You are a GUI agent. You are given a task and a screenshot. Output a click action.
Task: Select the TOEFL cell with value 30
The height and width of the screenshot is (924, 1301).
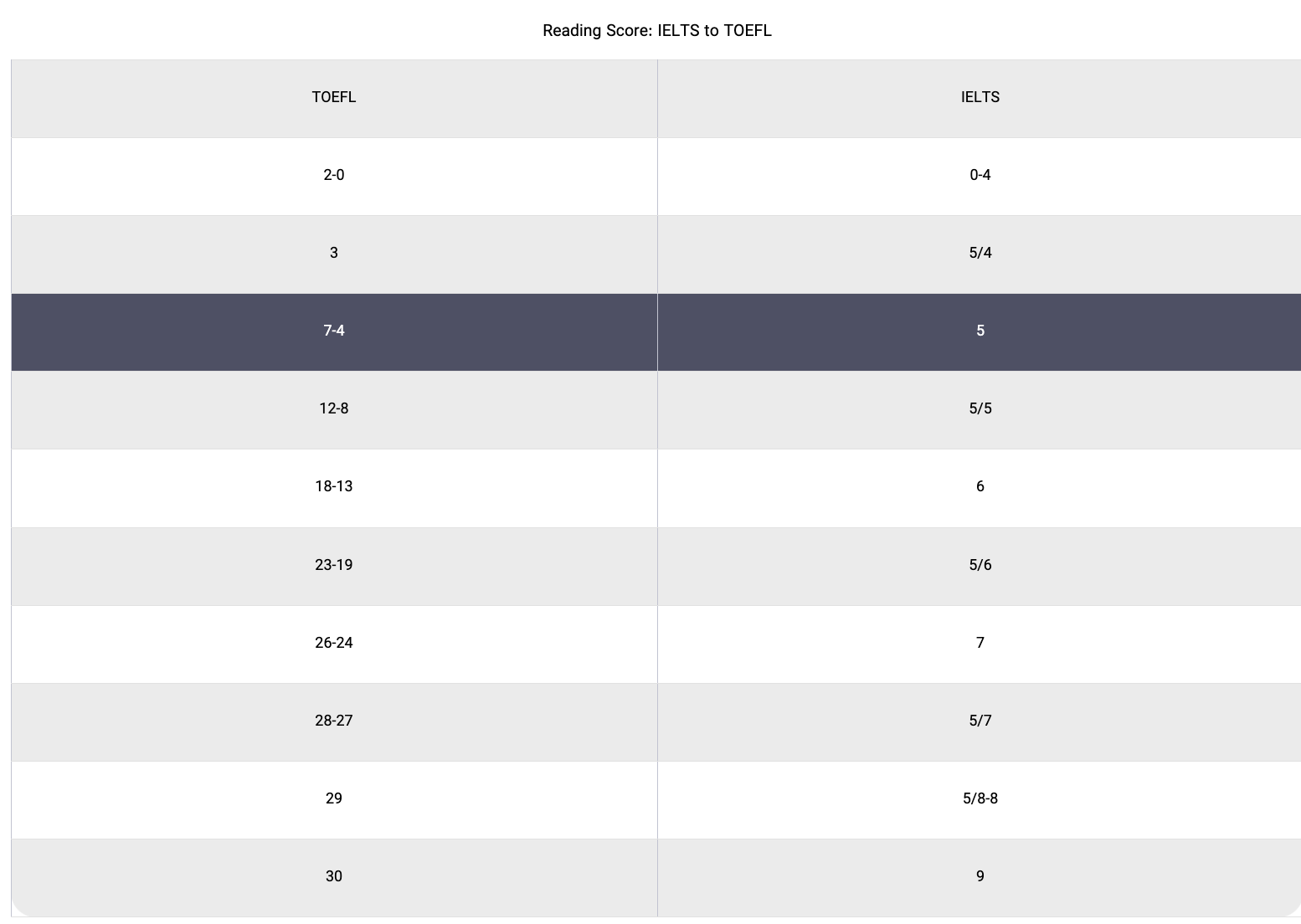334,876
